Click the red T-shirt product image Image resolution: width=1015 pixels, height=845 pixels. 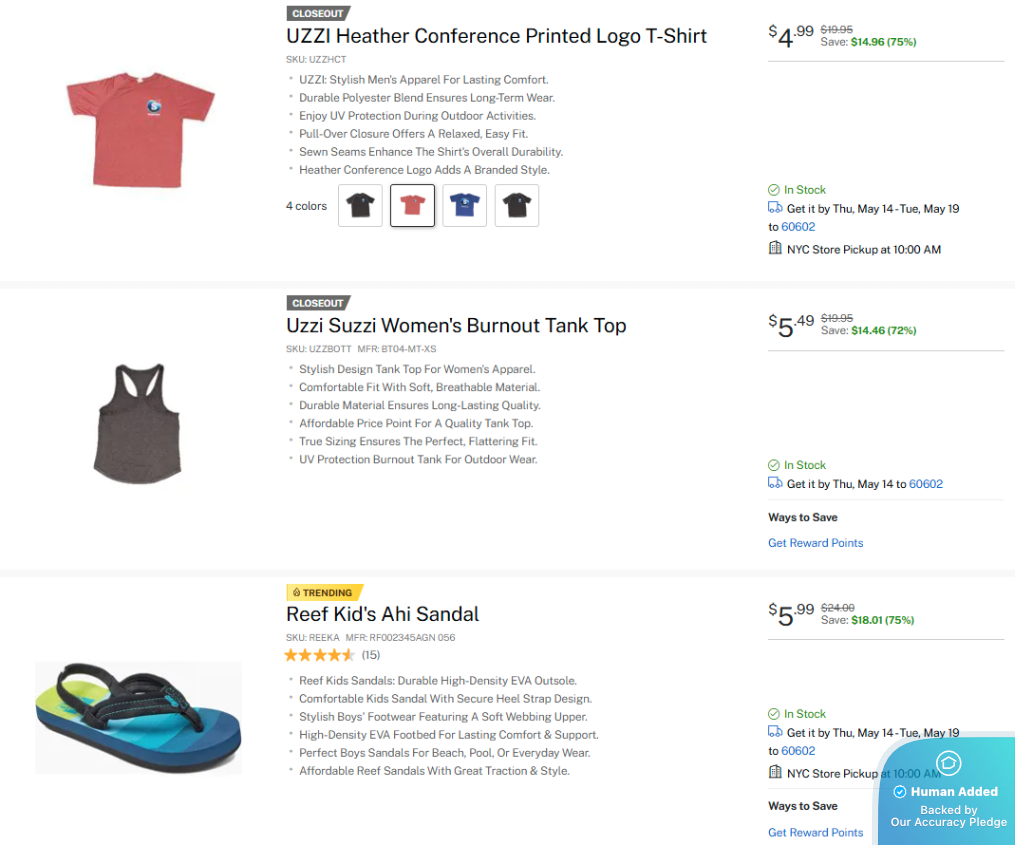click(x=140, y=130)
